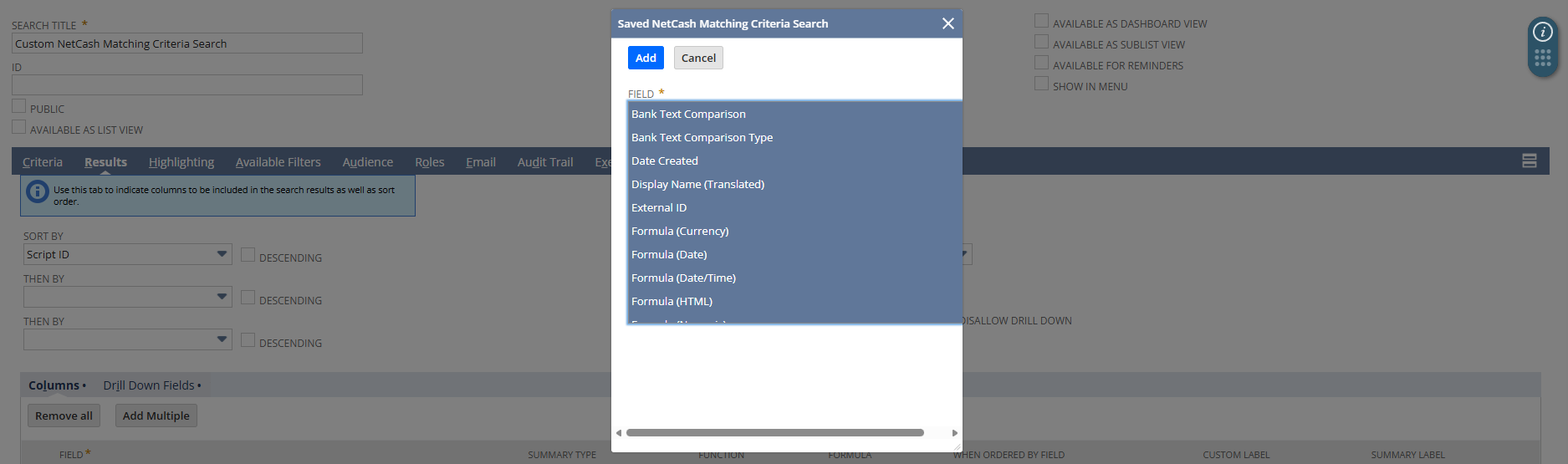This screenshot has width=1568, height=464.
Task: Close the Saved NetCash Matching Criteria dialog
Action: [x=947, y=23]
